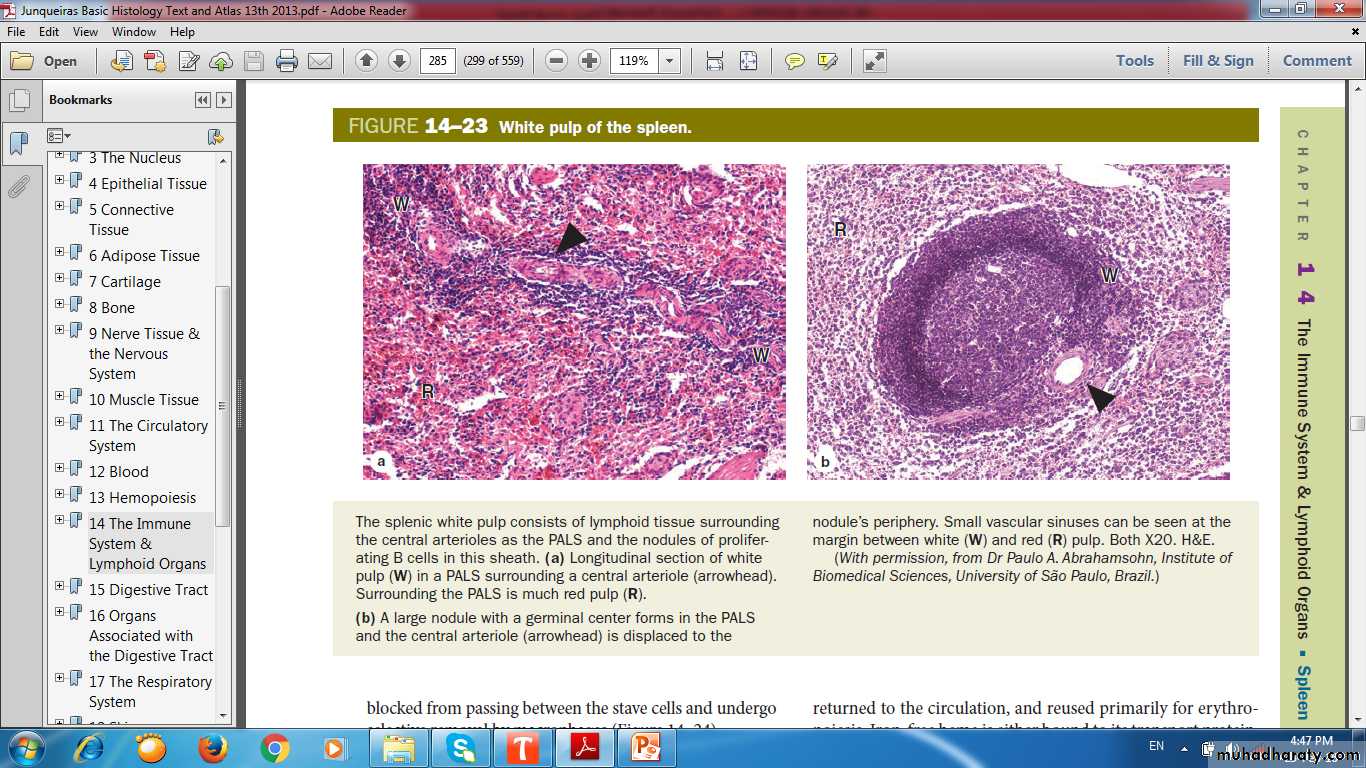1366x768 pixels.
Task: Open the zoom percentage dropdown
Action: (x=670, y=61)
